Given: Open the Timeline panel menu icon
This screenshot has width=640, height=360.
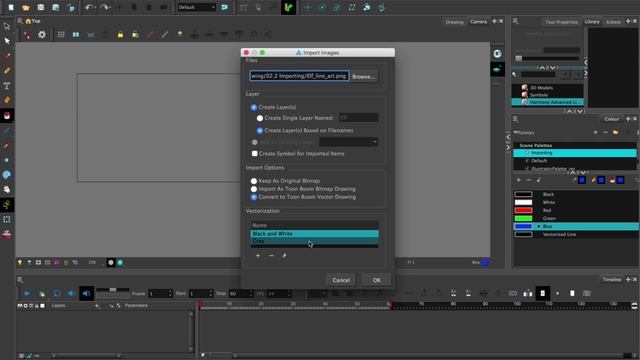Looking at the screenshot, I should coord(20,280).
